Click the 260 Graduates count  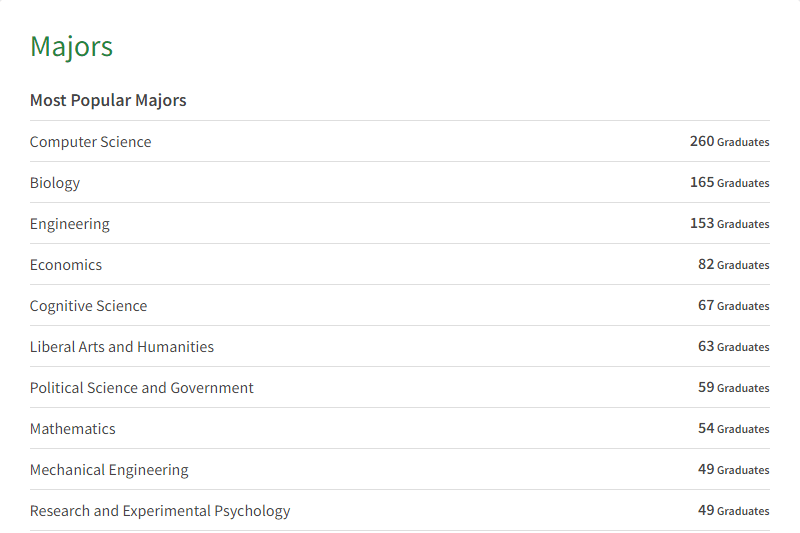pyautogui.click(x=729, y=142)
